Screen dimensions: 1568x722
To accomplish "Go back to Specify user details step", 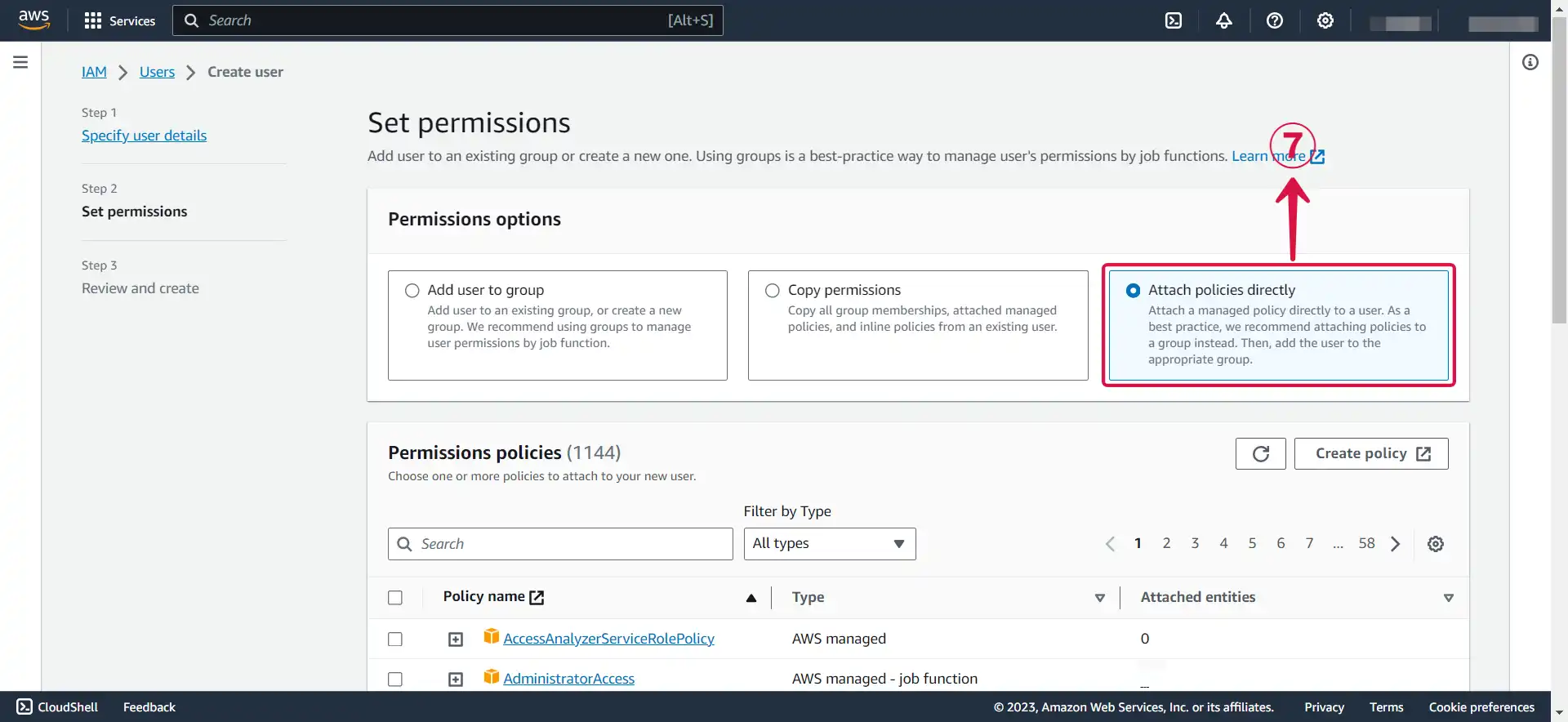I will pyautogui.click(x=144, y=136).
